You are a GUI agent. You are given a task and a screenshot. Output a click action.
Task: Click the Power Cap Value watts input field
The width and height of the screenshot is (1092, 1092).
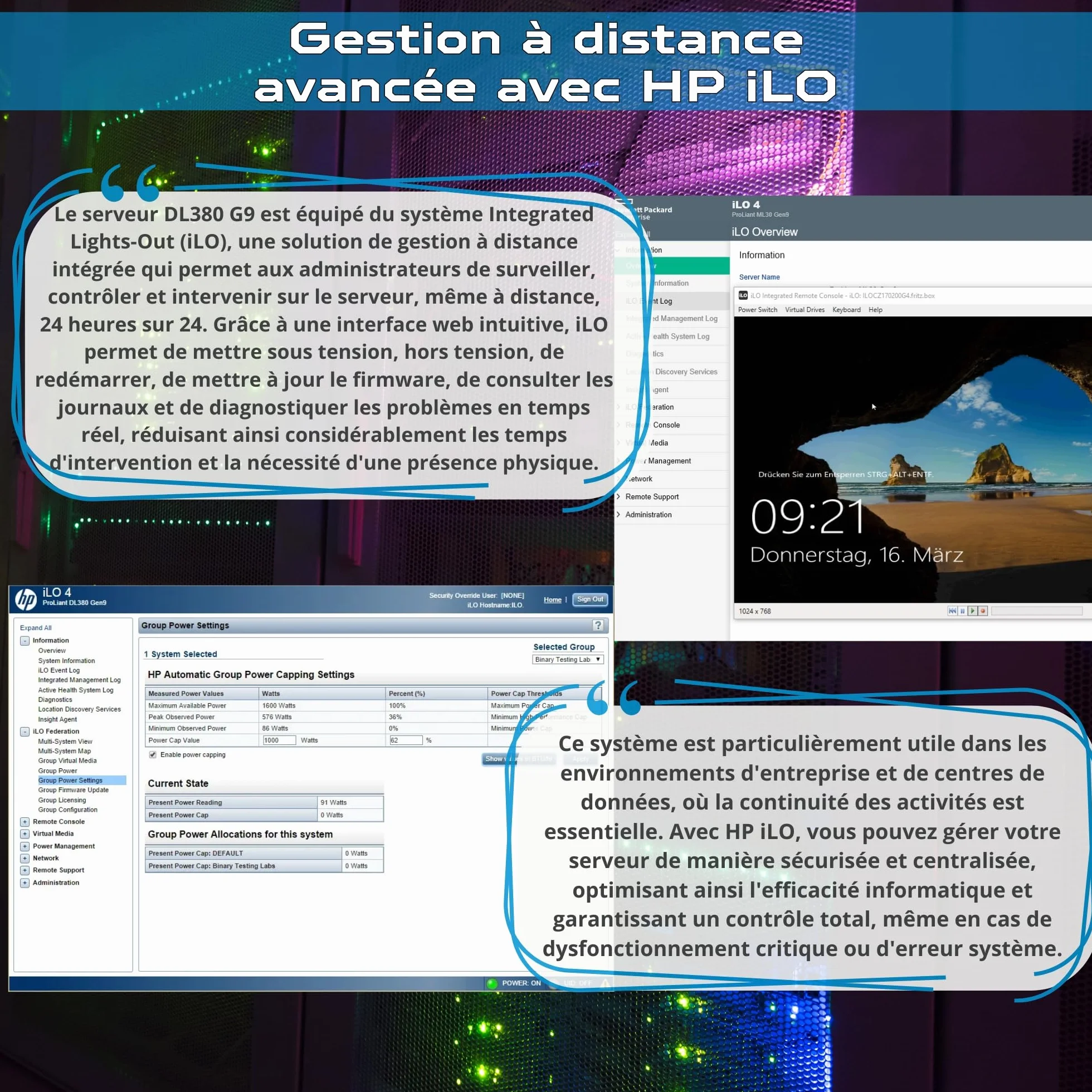[x=279, y=740]
